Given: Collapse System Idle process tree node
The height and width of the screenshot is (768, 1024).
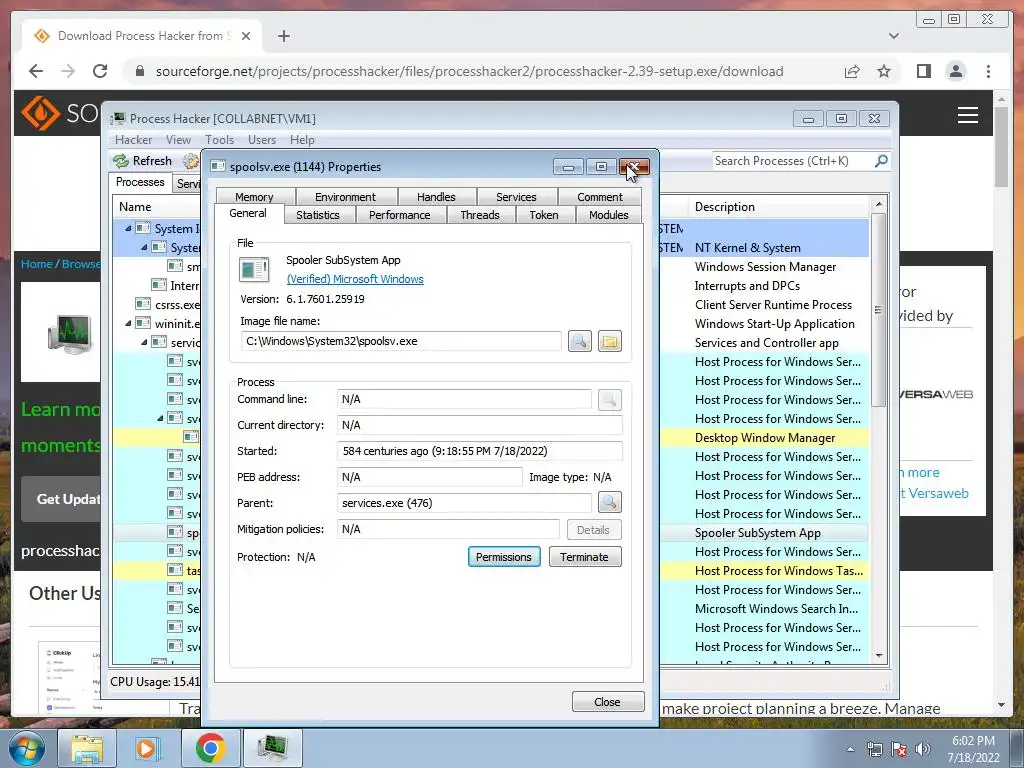Looking at the screenshot, I should point(128,229).
